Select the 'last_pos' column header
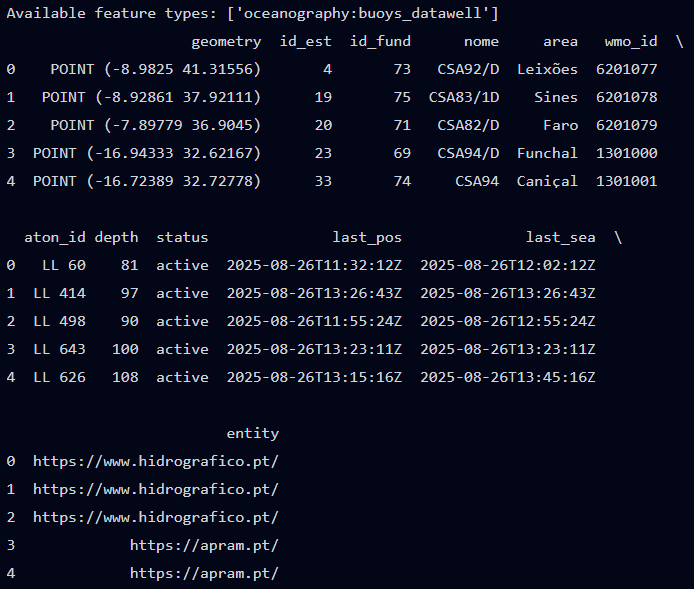 click(x=367, y=237)
